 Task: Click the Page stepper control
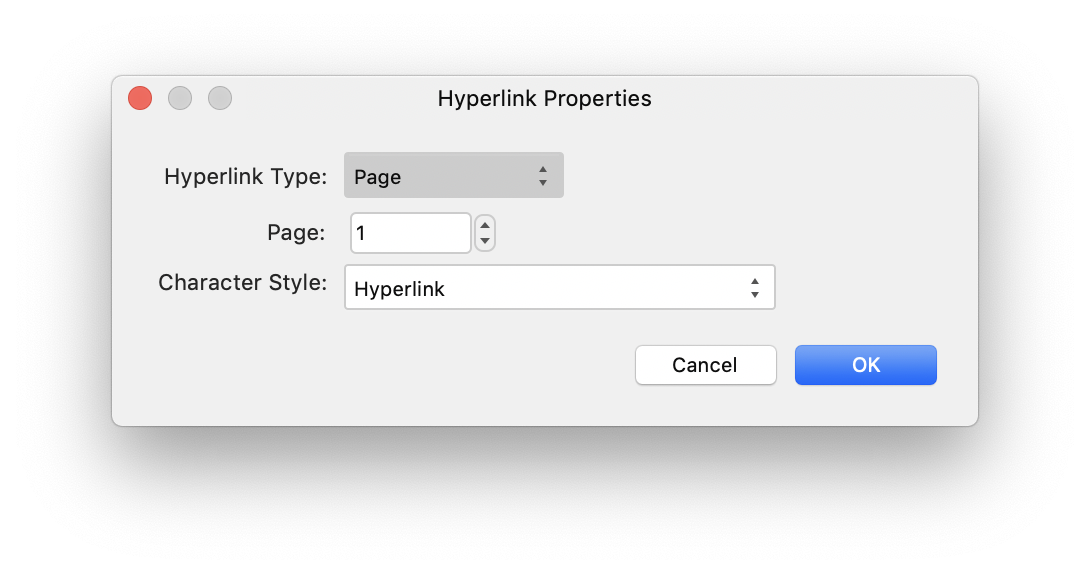pyautogui.click(x=485, y=233)
